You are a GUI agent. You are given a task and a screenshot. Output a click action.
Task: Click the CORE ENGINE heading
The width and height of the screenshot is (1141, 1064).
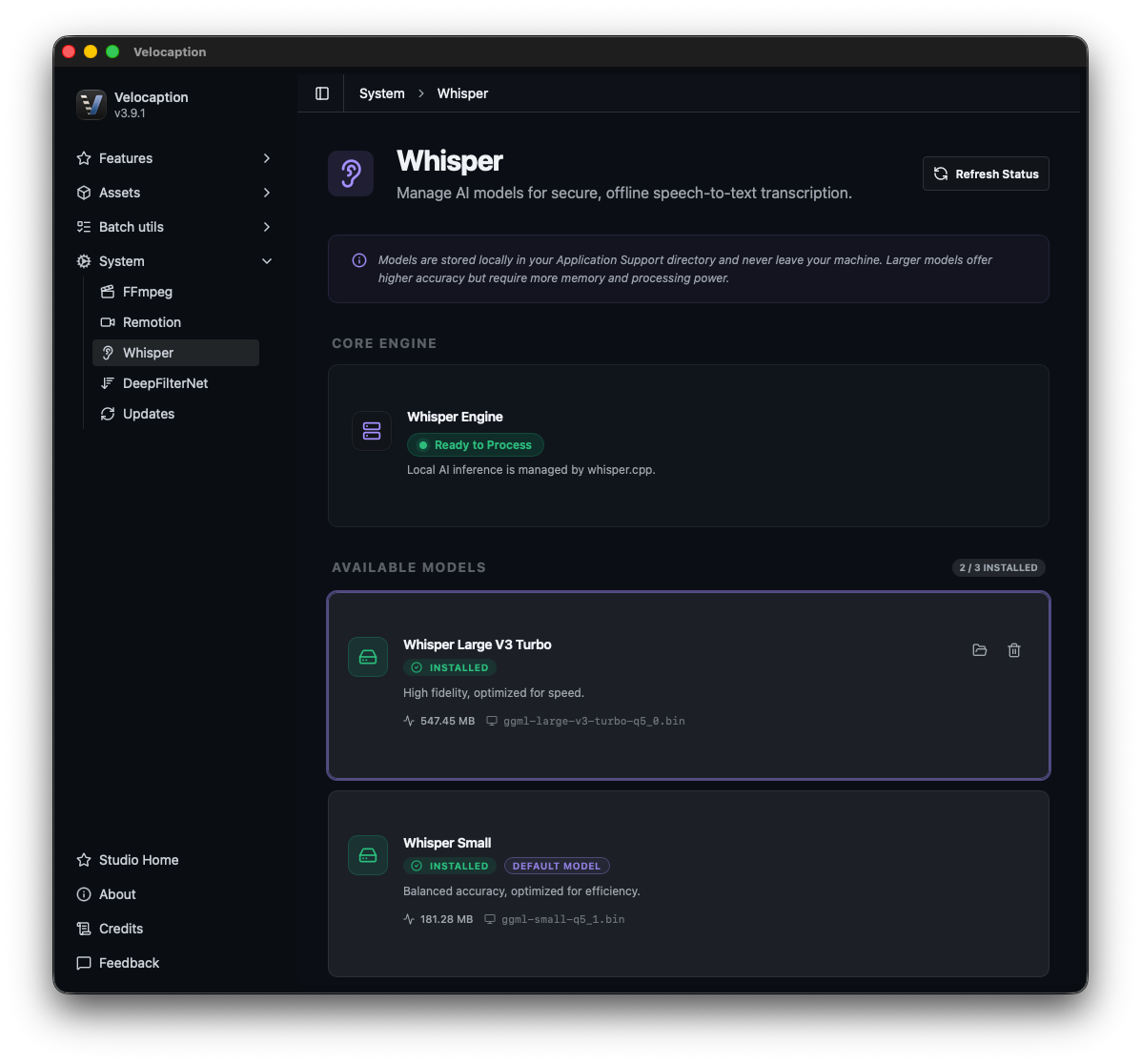point(384,343)
